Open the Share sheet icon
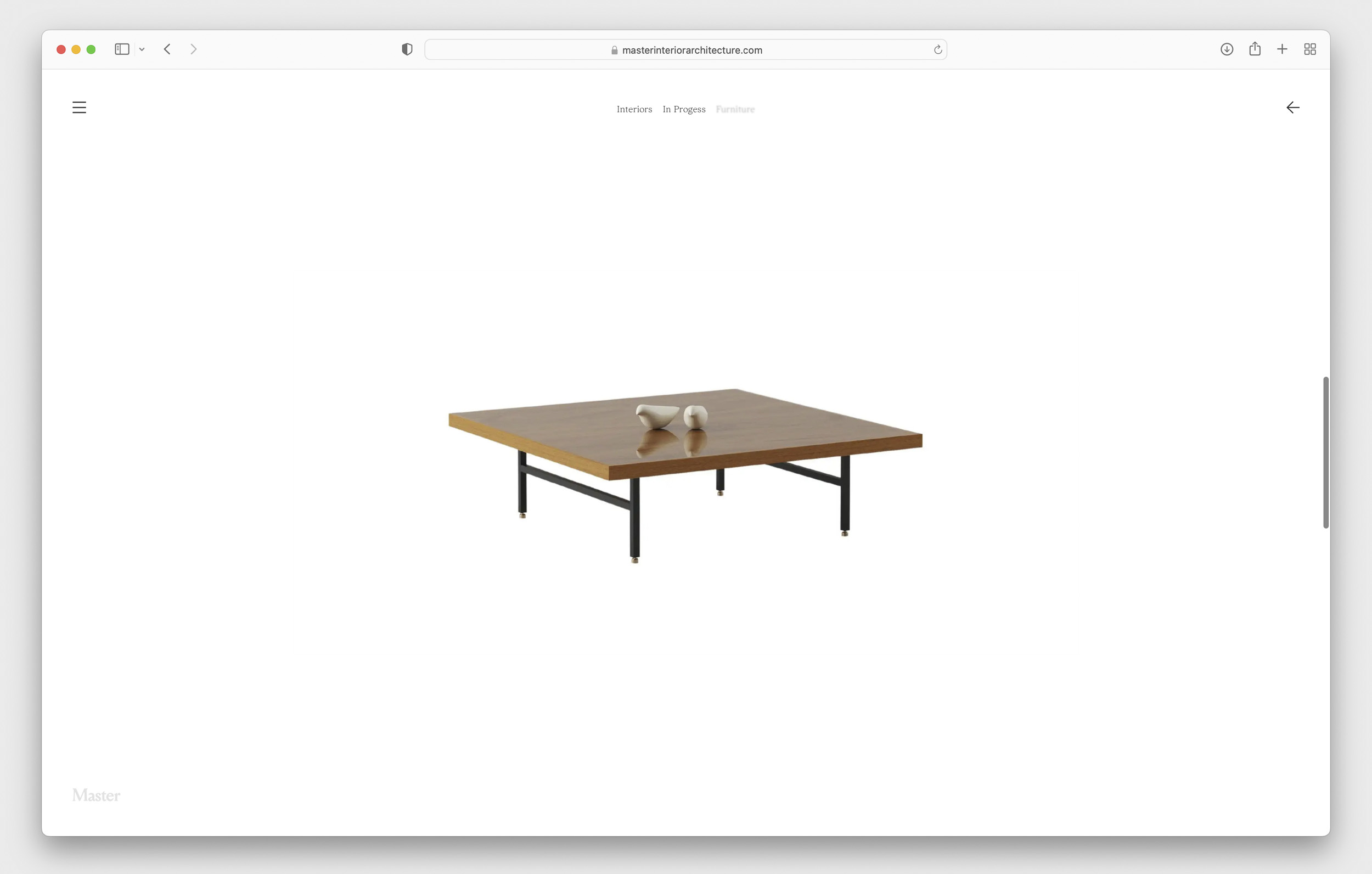 pyautogui.click(x=1255, y=49)
